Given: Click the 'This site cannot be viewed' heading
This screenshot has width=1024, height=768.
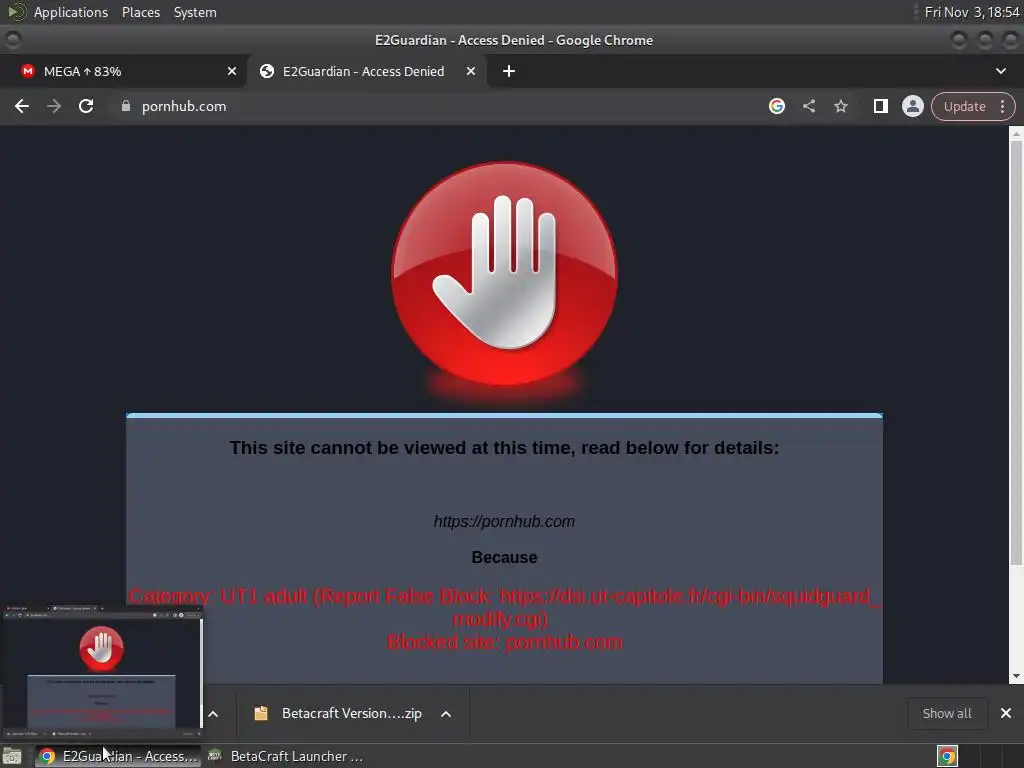Looking at the screenshot, I should (504, 448).
